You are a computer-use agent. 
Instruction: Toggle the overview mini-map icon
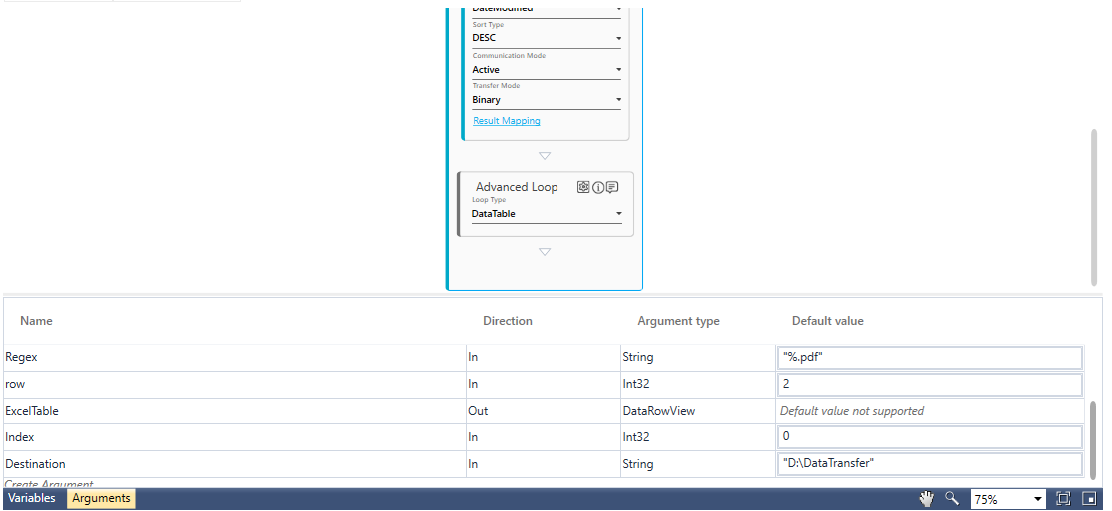(1089, 499)
